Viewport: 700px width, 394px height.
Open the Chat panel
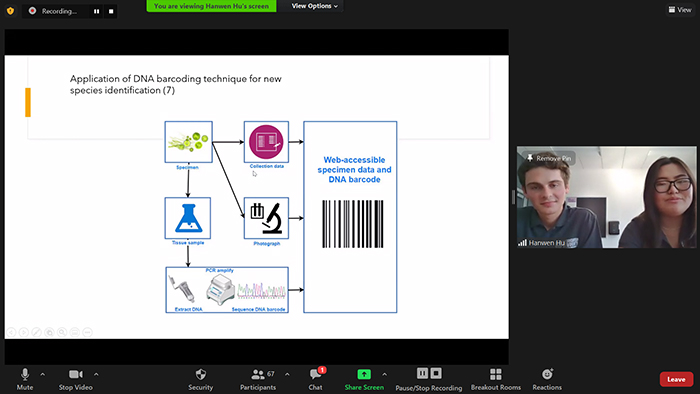(316, 379)
